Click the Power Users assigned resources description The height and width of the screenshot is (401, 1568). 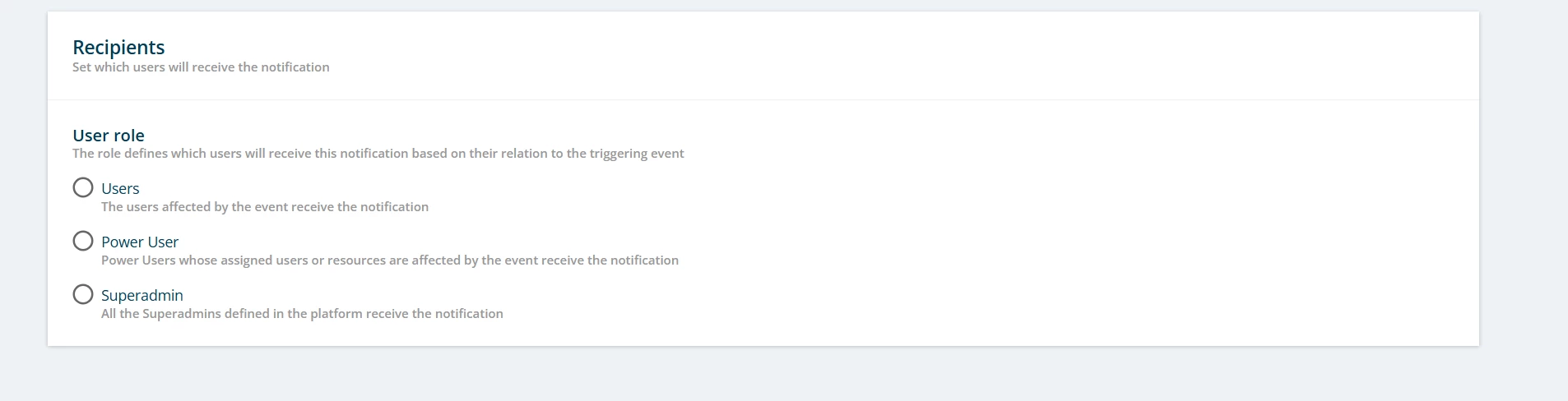click(x=390, y=260)
